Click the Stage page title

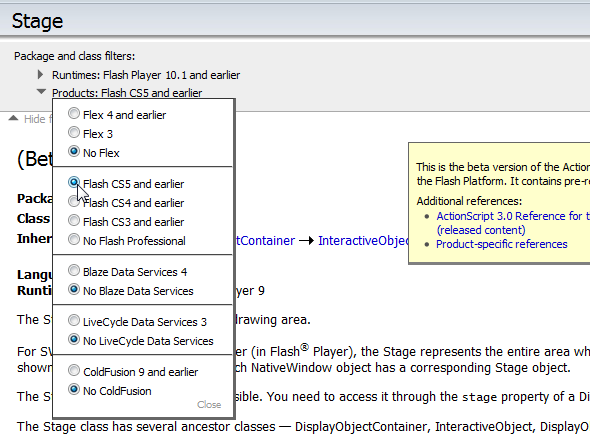tap(37, 21)
